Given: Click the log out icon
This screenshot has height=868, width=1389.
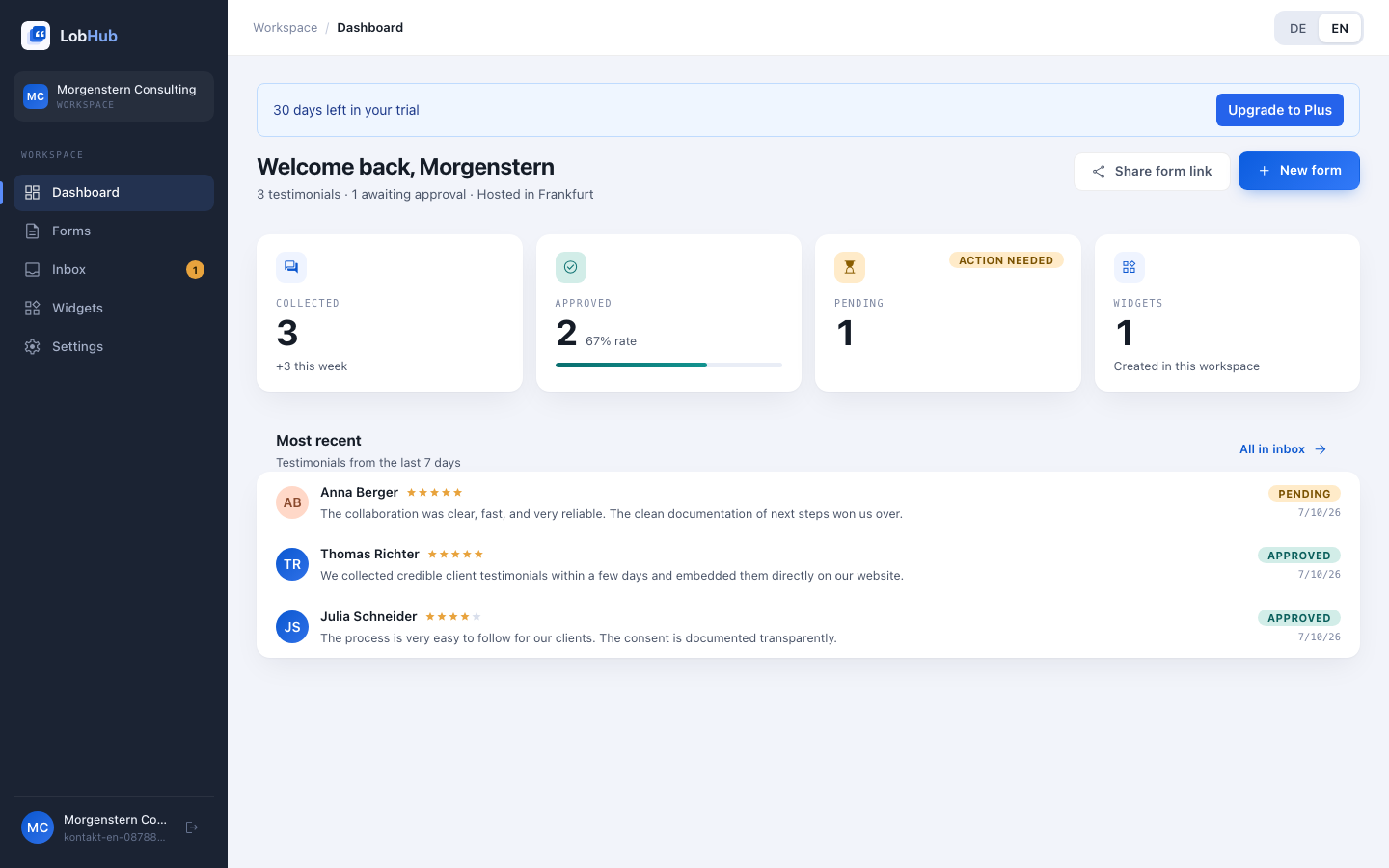Looking at the screenshot, I should pos(192,827).
